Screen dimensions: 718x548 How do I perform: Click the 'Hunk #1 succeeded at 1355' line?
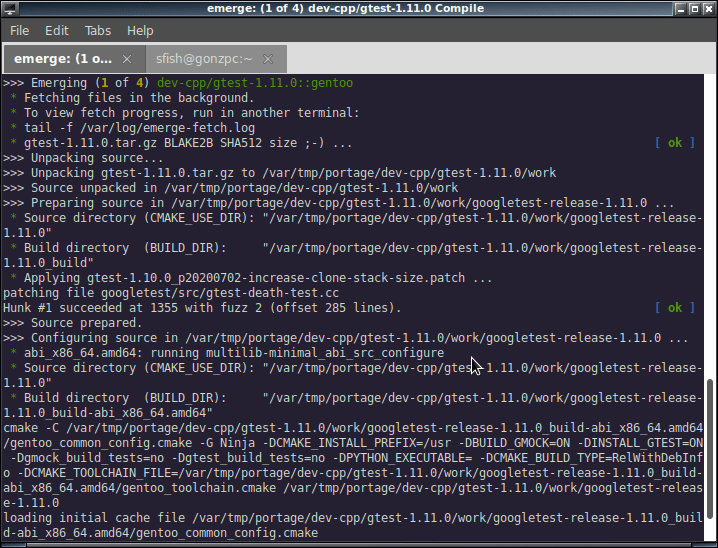click(202, 308)
